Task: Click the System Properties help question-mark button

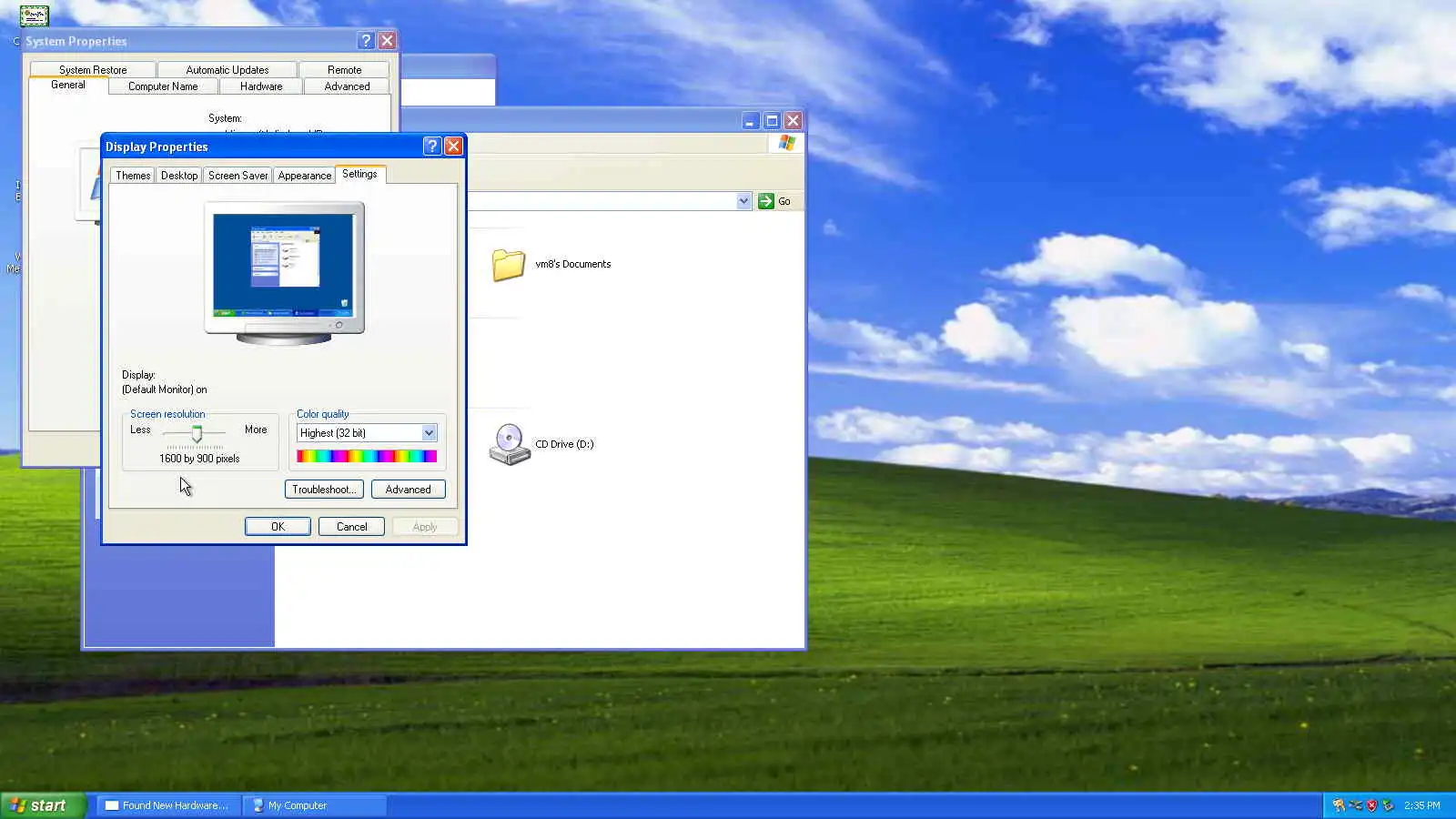Action: tap(366, 41)
